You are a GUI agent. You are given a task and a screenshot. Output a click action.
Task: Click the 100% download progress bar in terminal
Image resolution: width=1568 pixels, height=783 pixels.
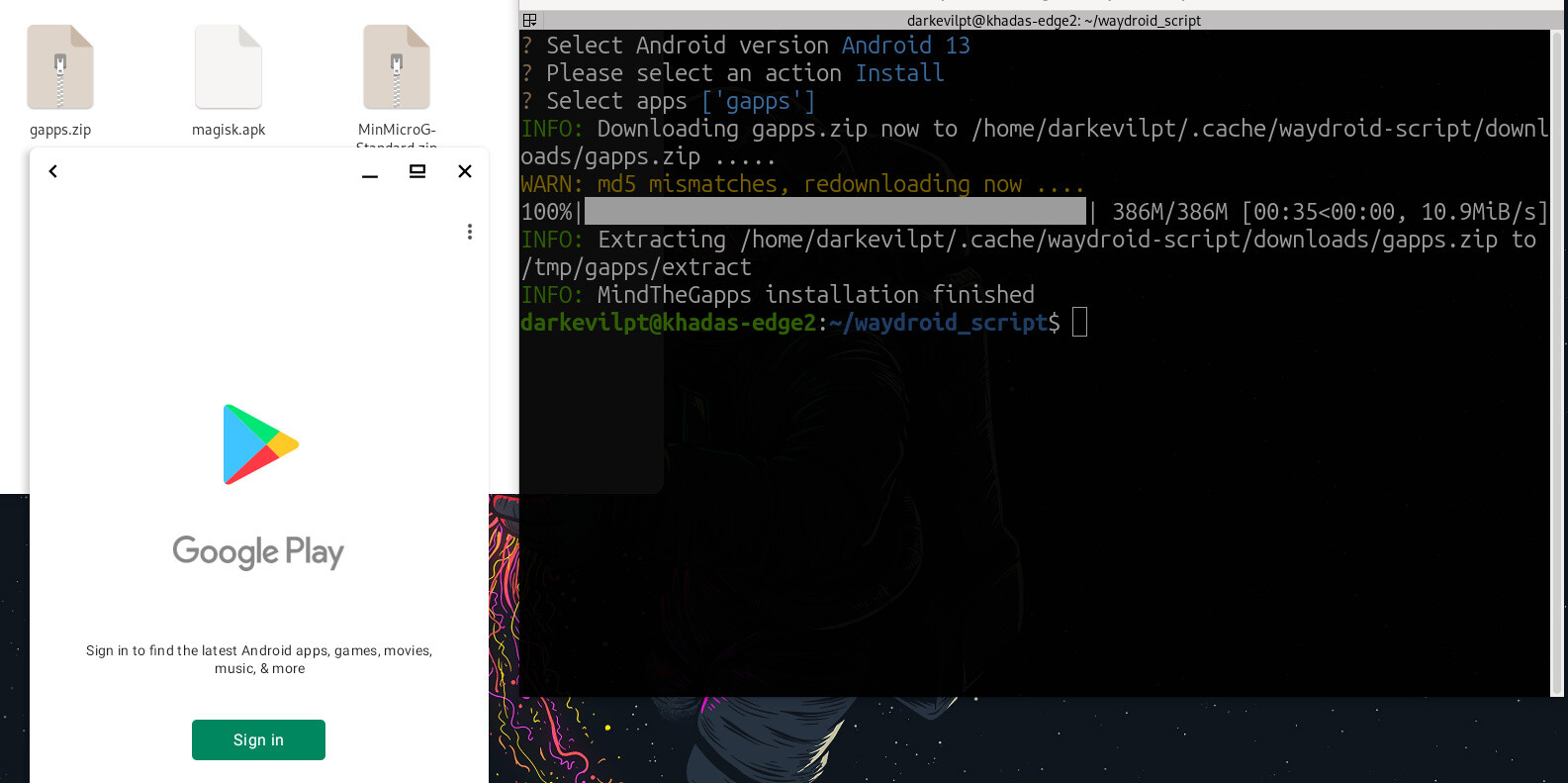(x=835, y=211)
